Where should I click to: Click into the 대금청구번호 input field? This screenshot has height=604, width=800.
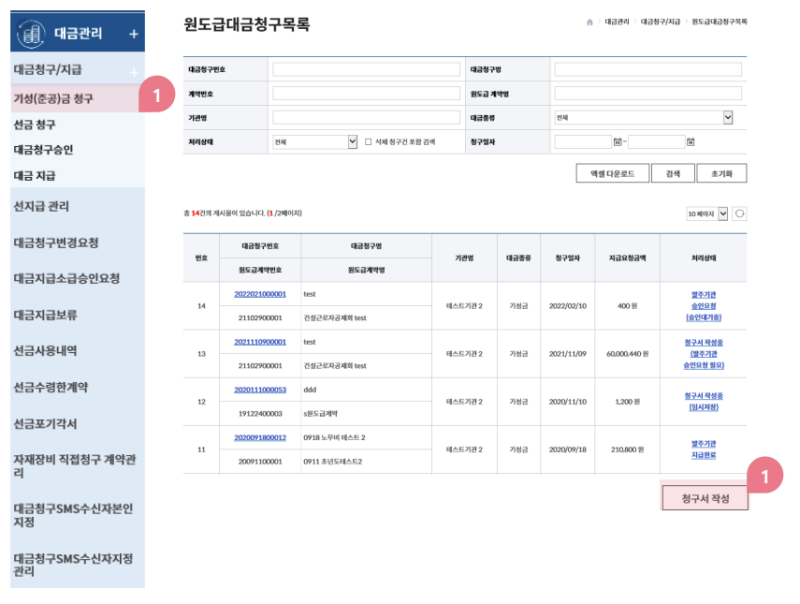tap(366, 69)
